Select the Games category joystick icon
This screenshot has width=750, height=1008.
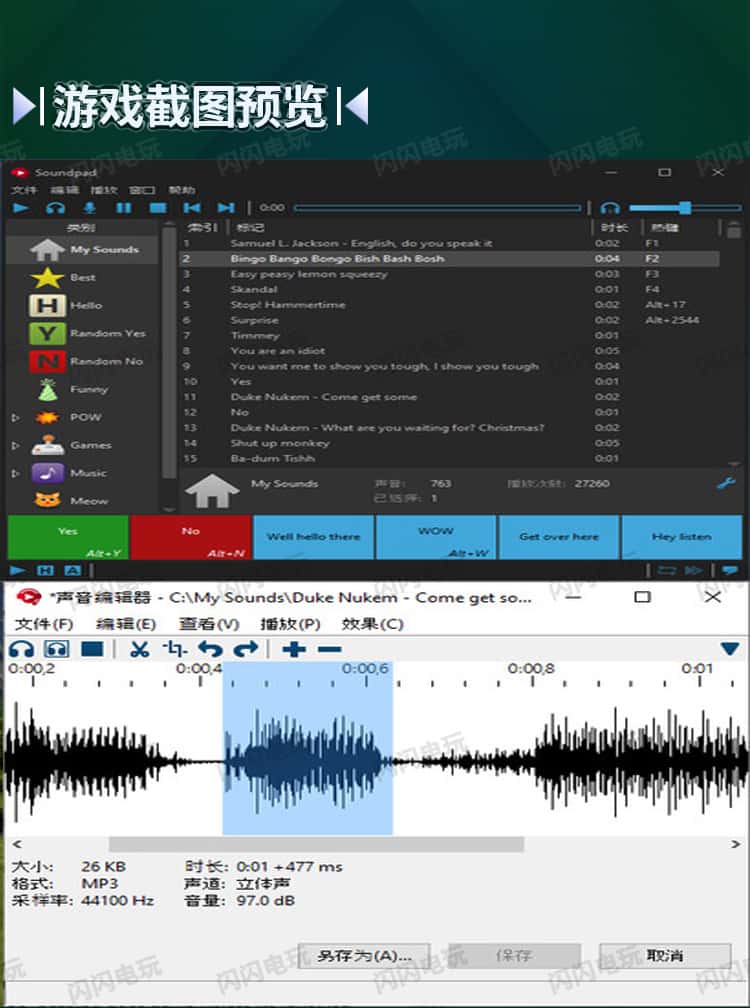[48, 445]
